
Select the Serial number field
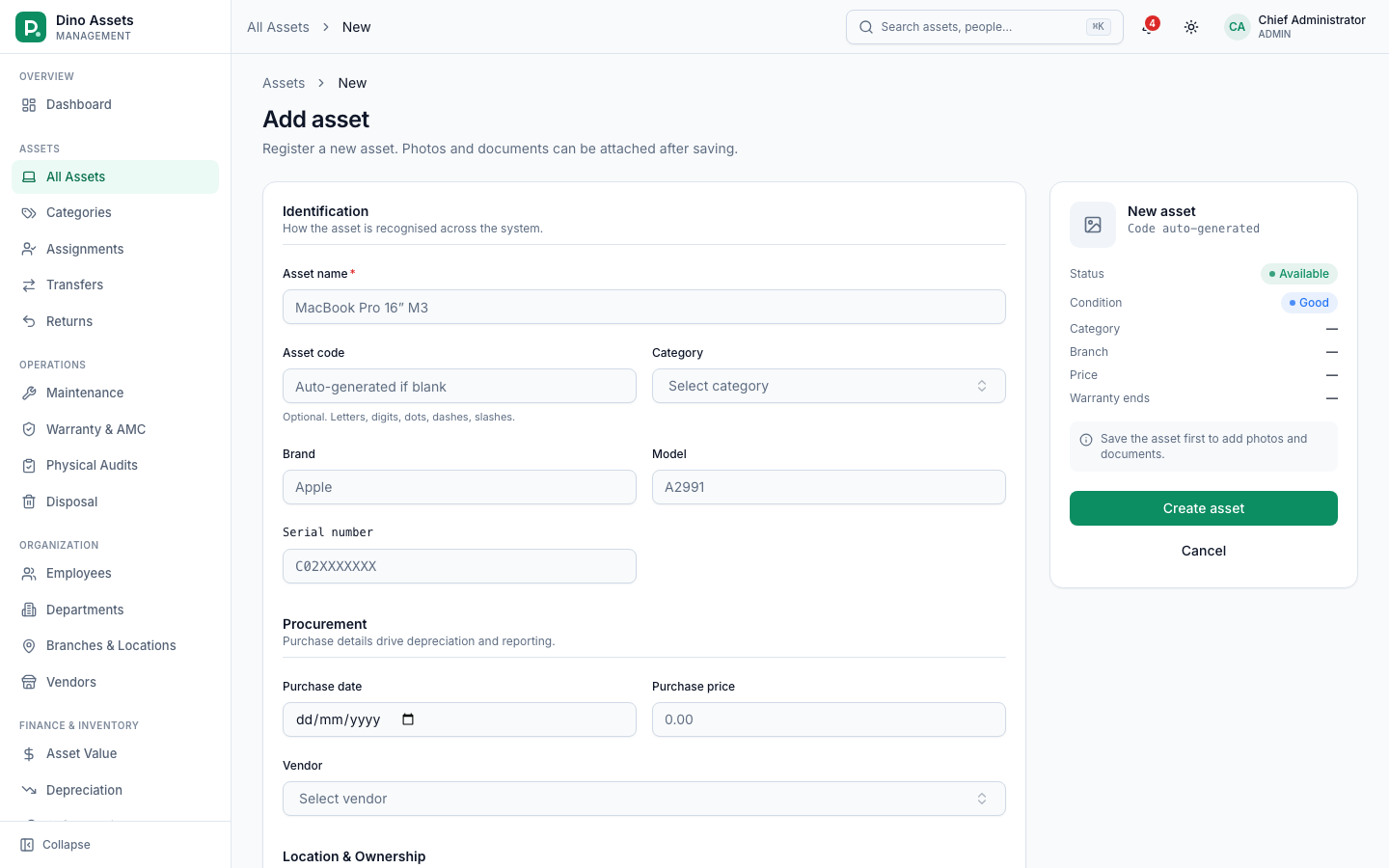[x=459, y=566]
